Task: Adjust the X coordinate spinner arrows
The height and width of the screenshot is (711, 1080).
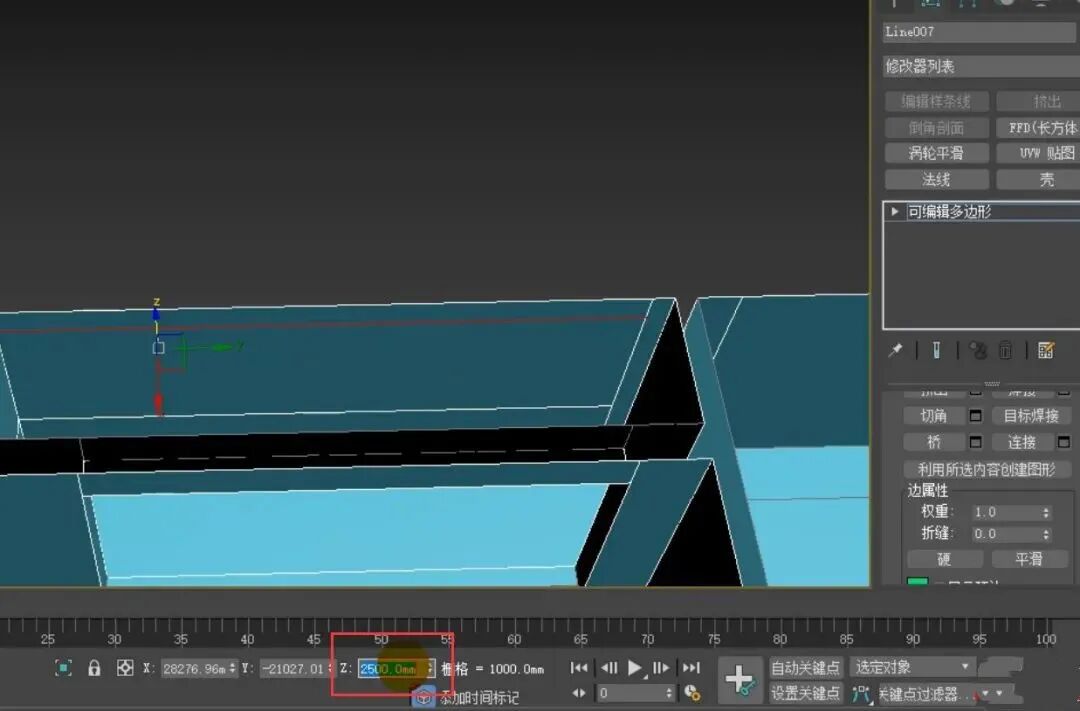Action: (x=233, y=668)
